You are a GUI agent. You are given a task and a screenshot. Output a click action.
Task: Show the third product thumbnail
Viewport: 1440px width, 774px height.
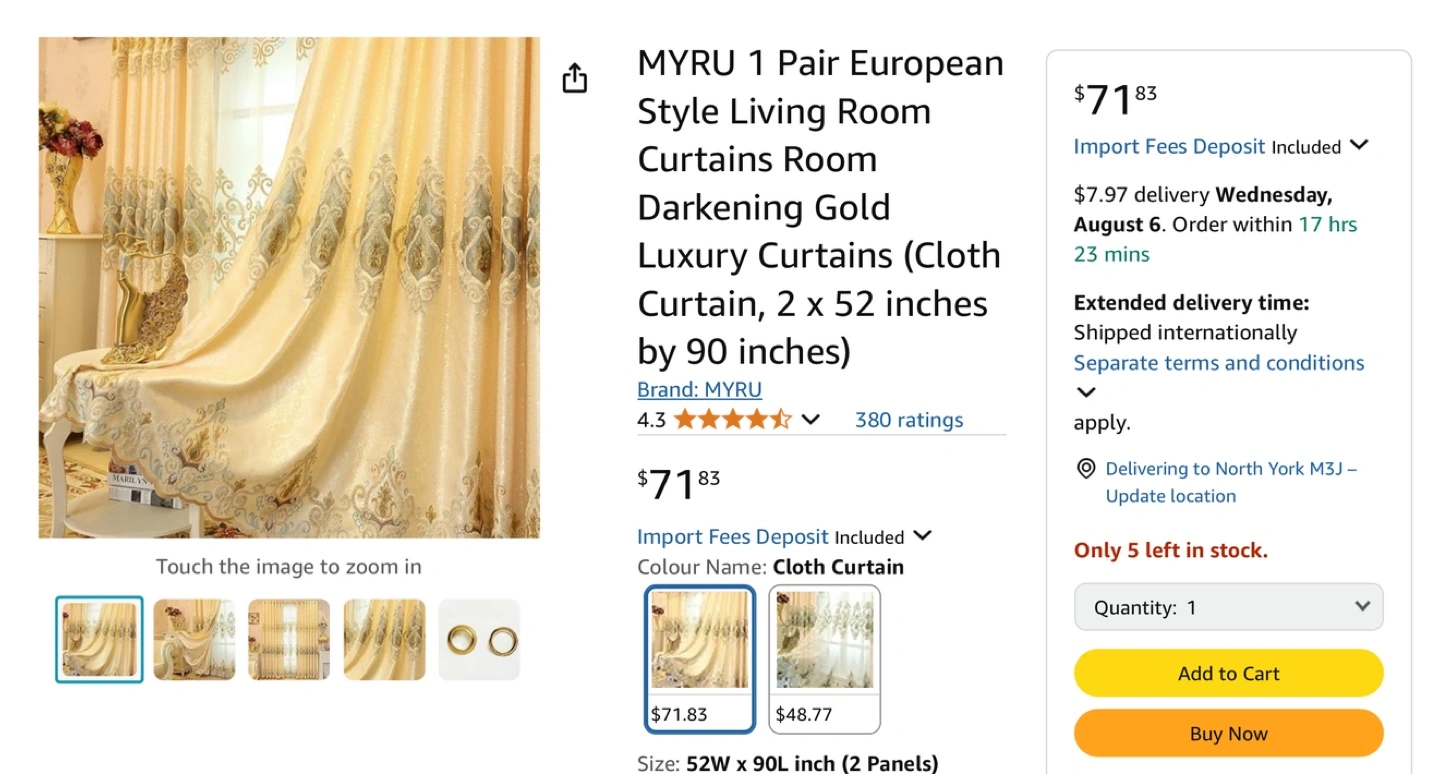[x=289, y=640]
